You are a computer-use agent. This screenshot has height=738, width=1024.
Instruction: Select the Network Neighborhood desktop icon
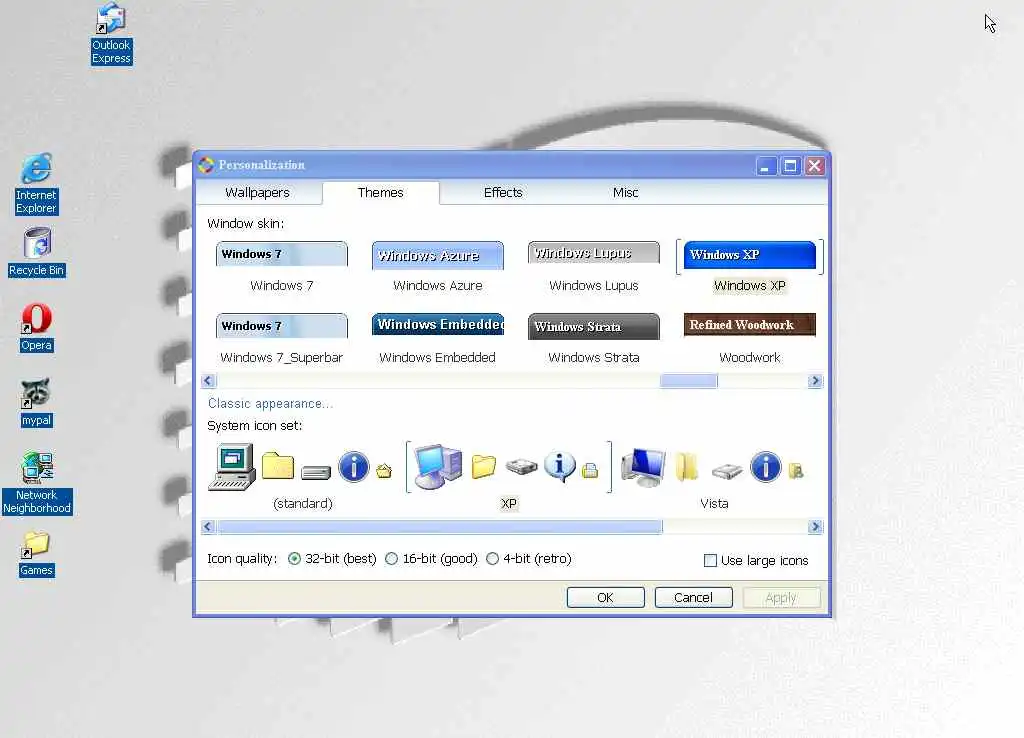pyautogui.click(x=37, y=483)
